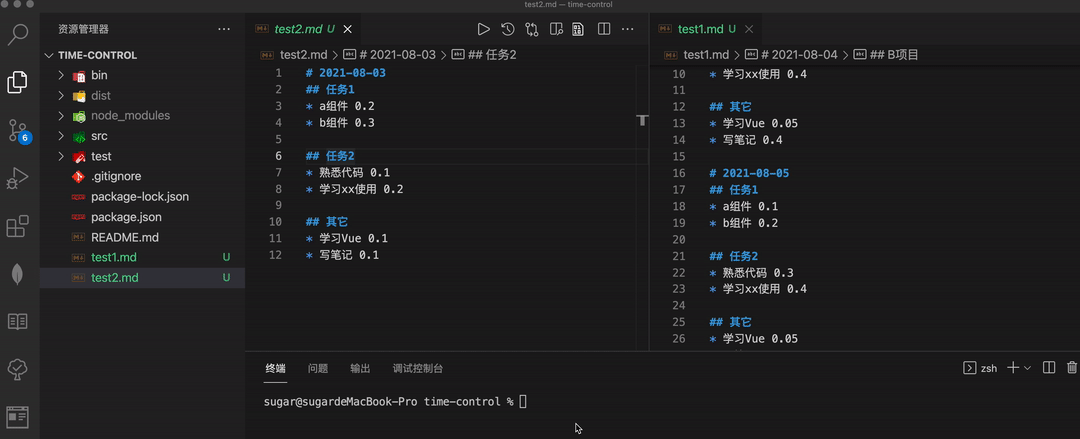This screenshot has width=1080, height=439.
Task: Click line '* 学习Vue 0.1' in test2.md
Action: (346, 238)
